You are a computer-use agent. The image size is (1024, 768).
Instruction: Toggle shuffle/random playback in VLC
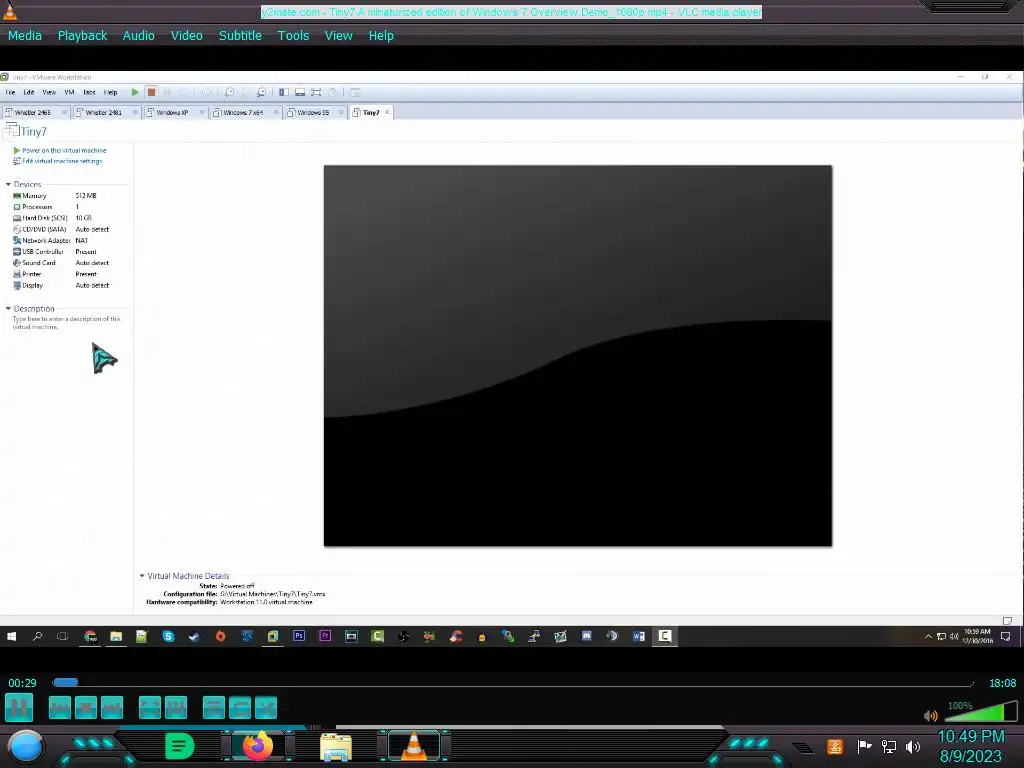tap(266, 707)
